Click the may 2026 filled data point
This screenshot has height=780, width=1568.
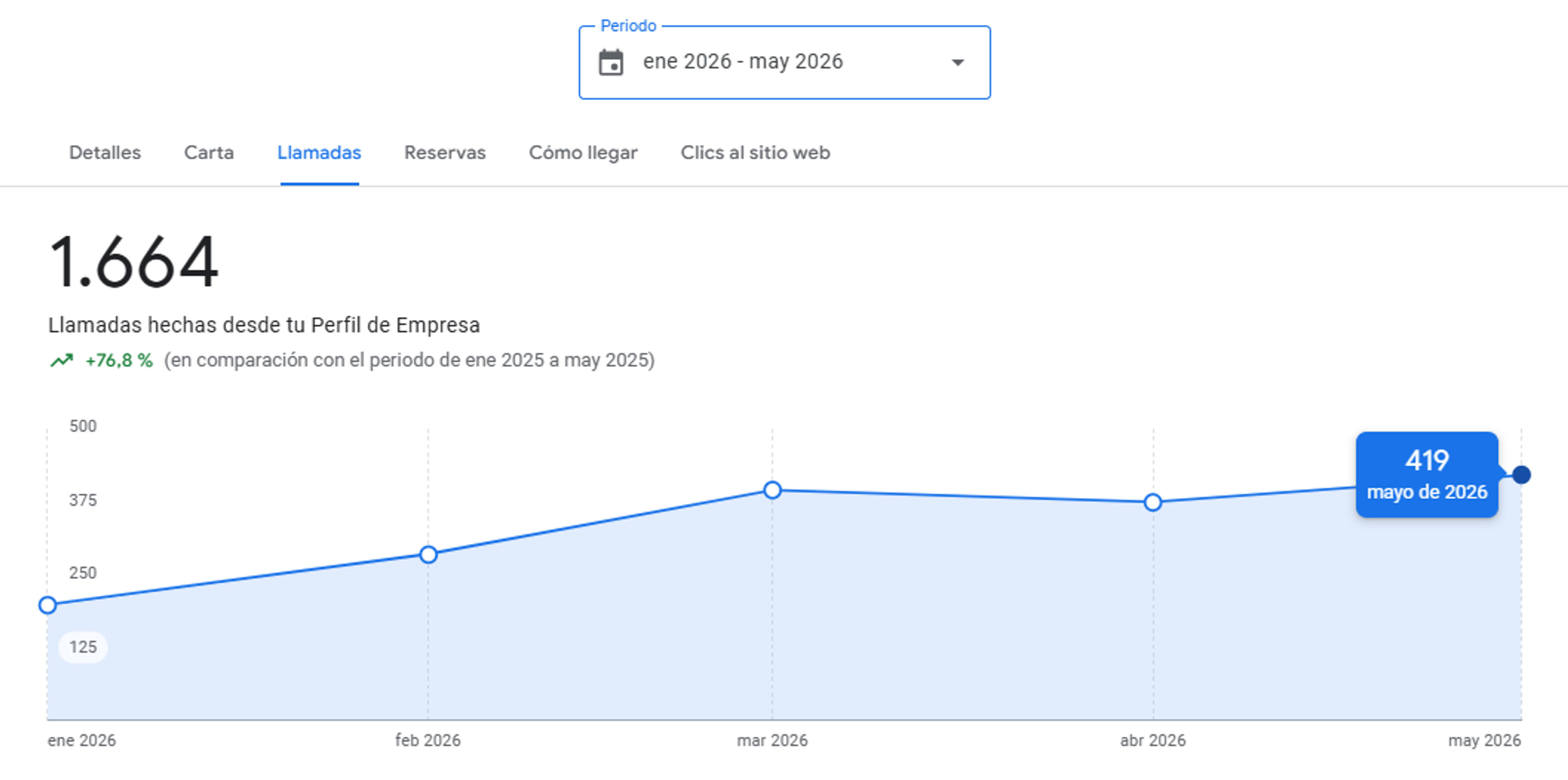[1522, 475]
